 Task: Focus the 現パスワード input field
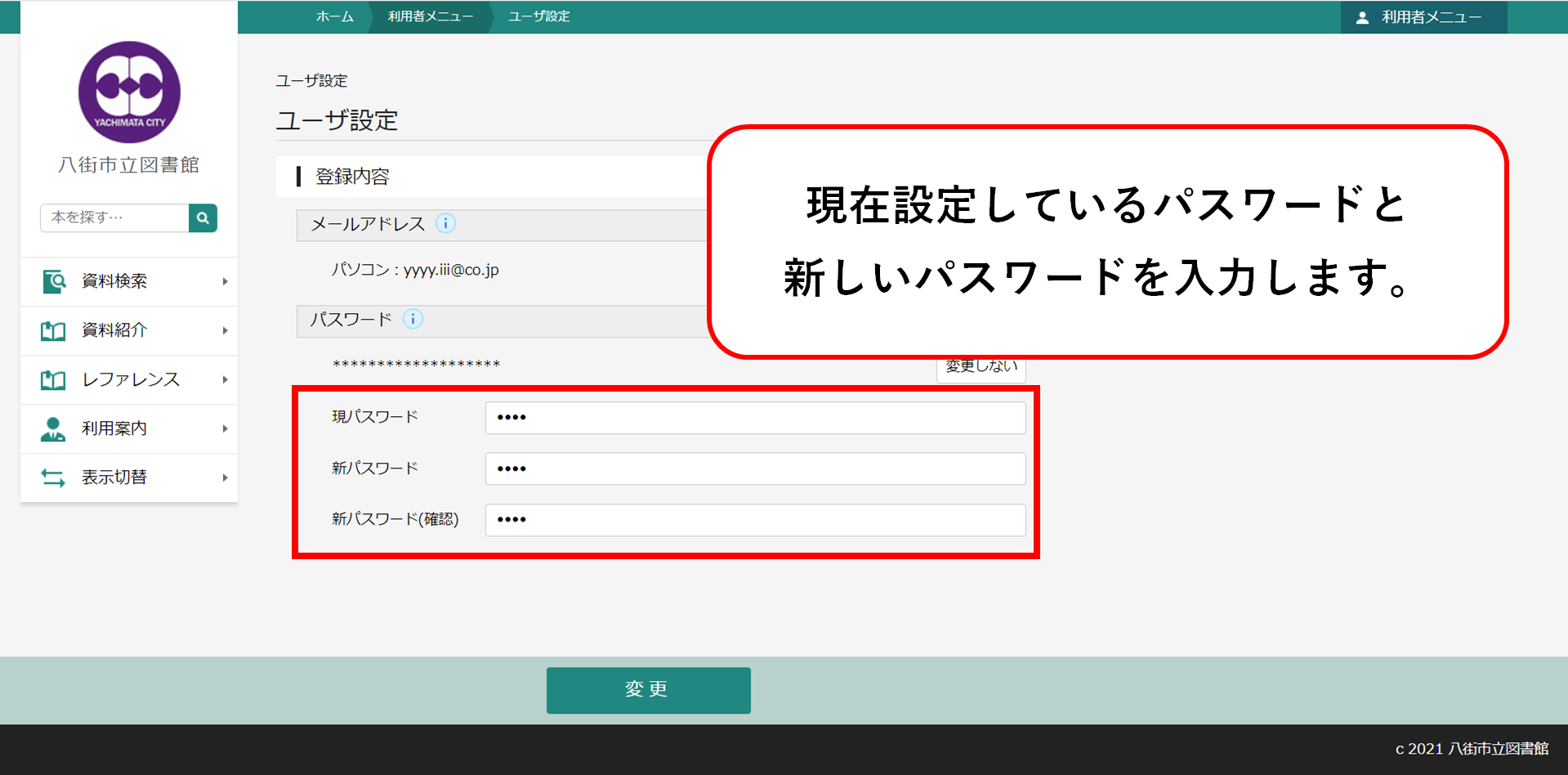[755, 418]
